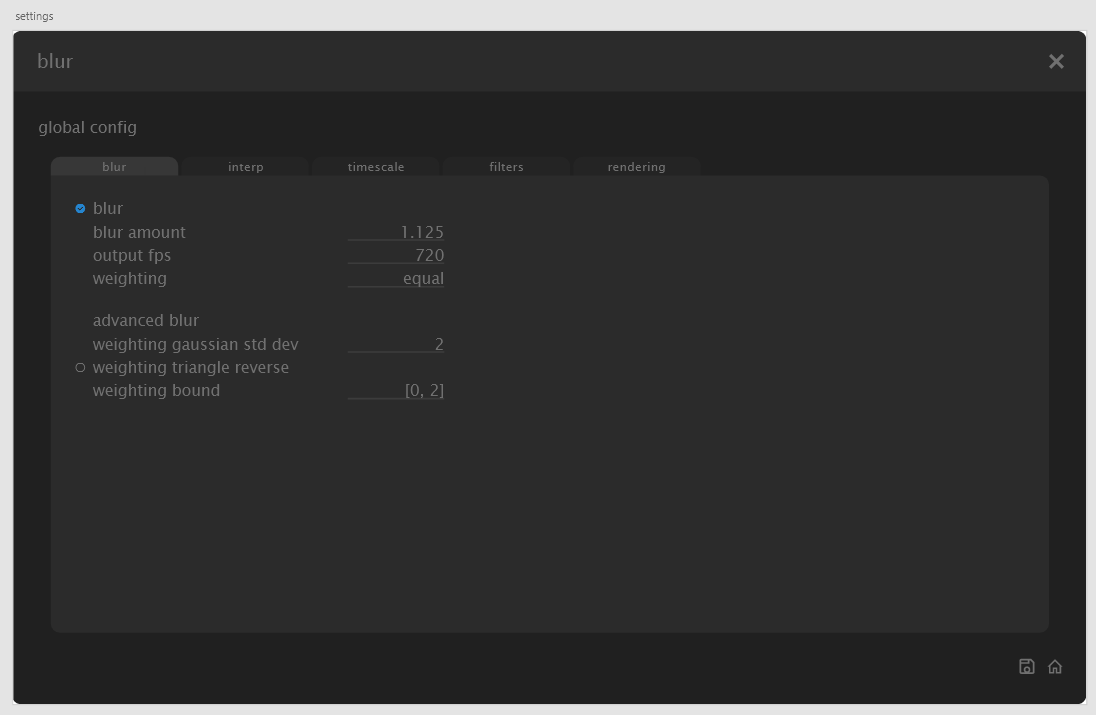Click the home icon to restore defaults
Image resolution: width=1096 pixels, height=715 pixels.
[1055, 666]
